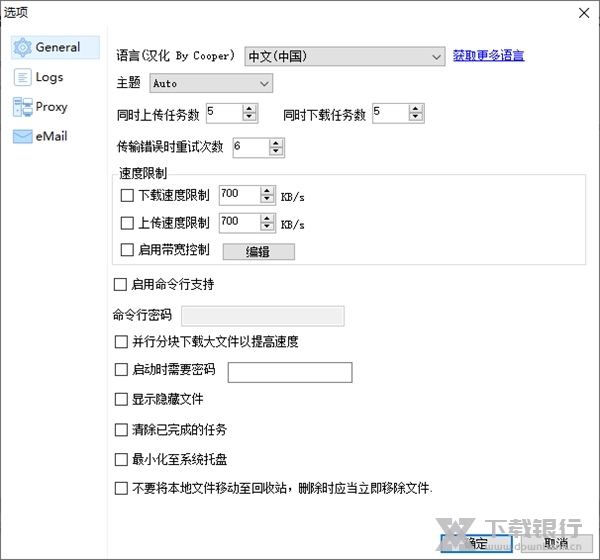Screen dimensions: 600x560
Task: Enable the 下载速度限制 checkbox
Action: click(127, 195)
